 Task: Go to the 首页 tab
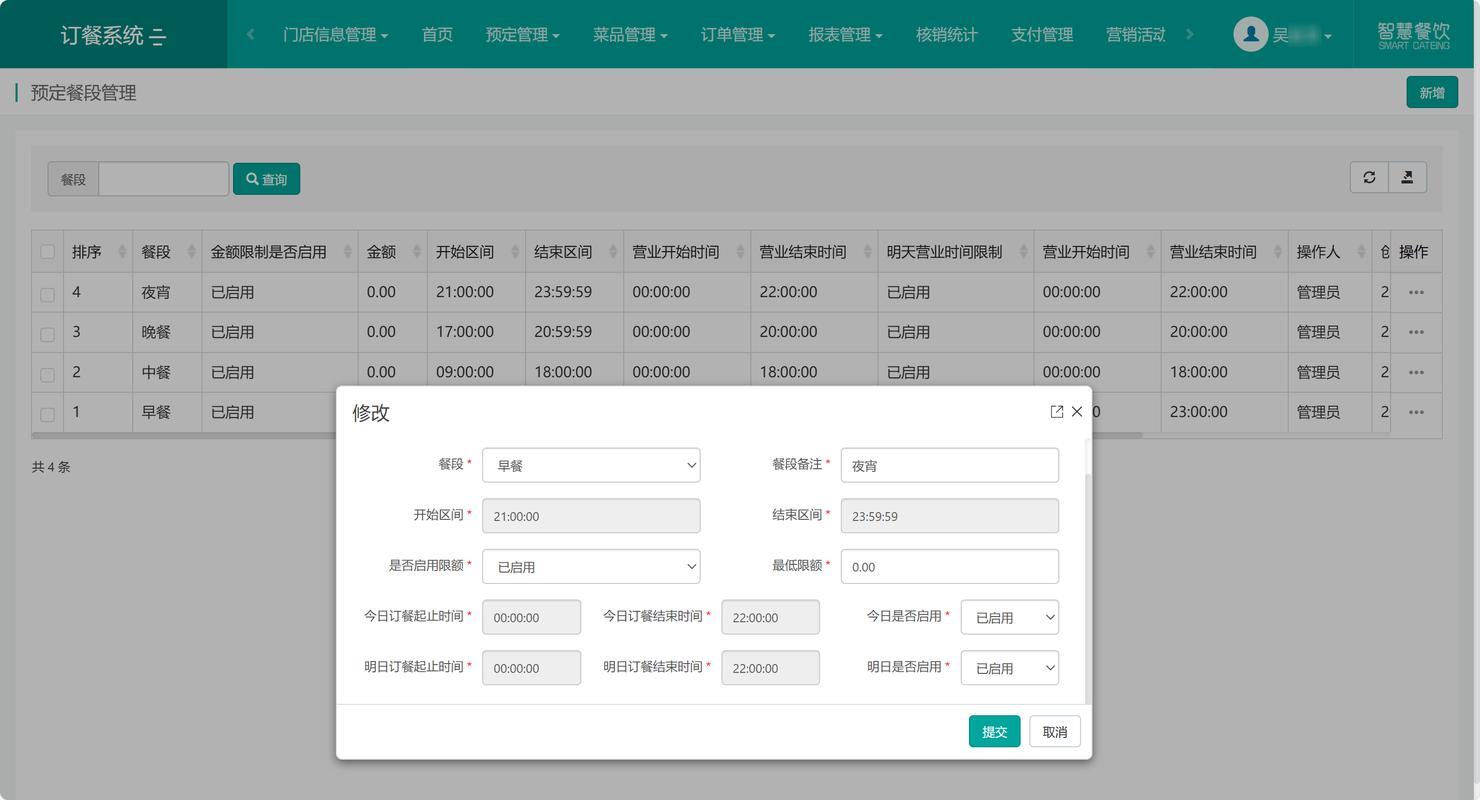coord(437,34)
